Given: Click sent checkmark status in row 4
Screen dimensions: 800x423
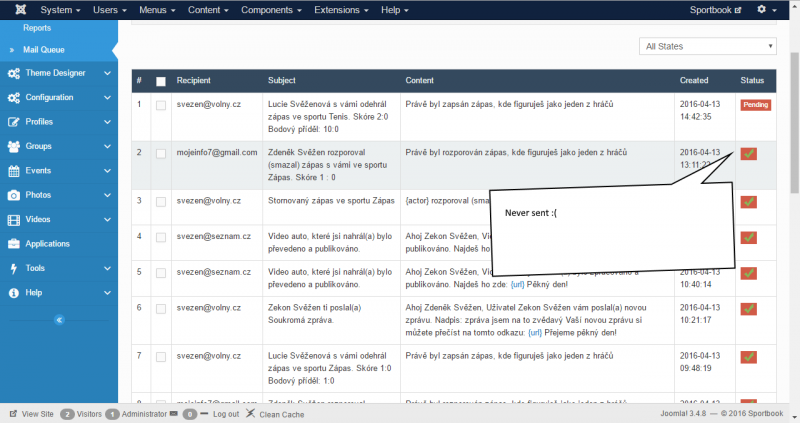Looking at the screenshot, I should pos(748,238).
